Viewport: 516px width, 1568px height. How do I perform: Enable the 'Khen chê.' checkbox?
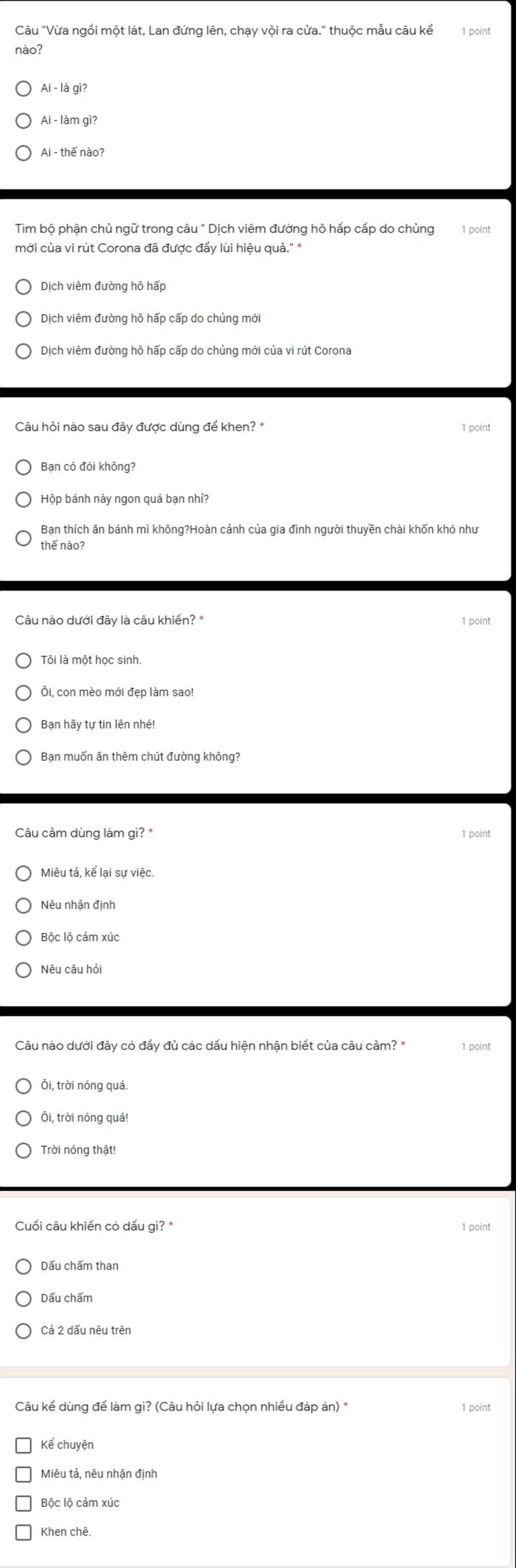(23, 1532)
